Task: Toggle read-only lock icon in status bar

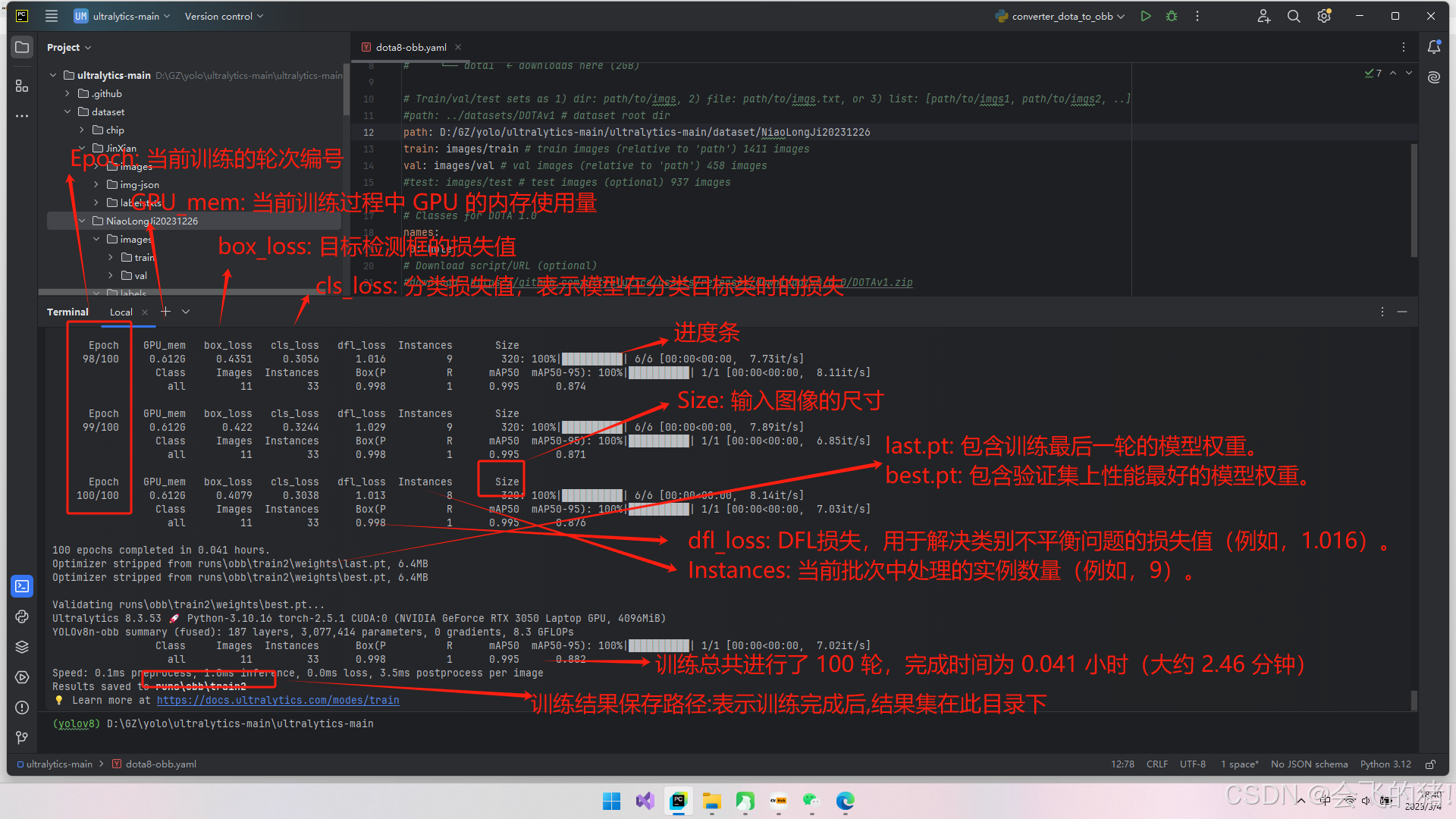Action: click(x=1430, y=764)
